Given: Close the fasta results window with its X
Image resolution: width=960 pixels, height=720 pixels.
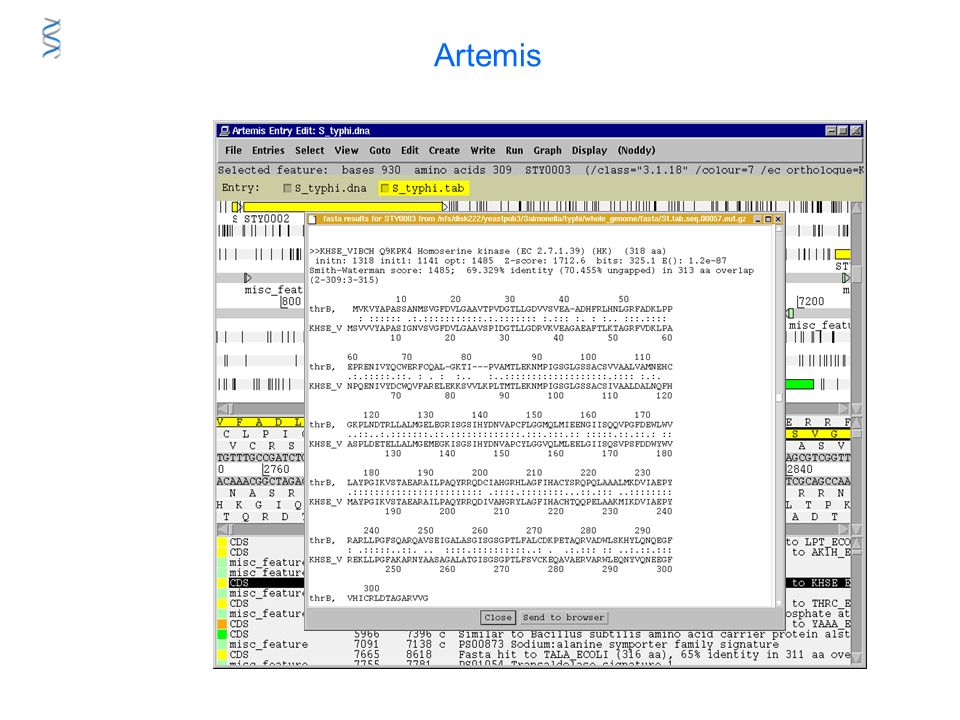Looking at the screenshot, I should coord(778,219).
